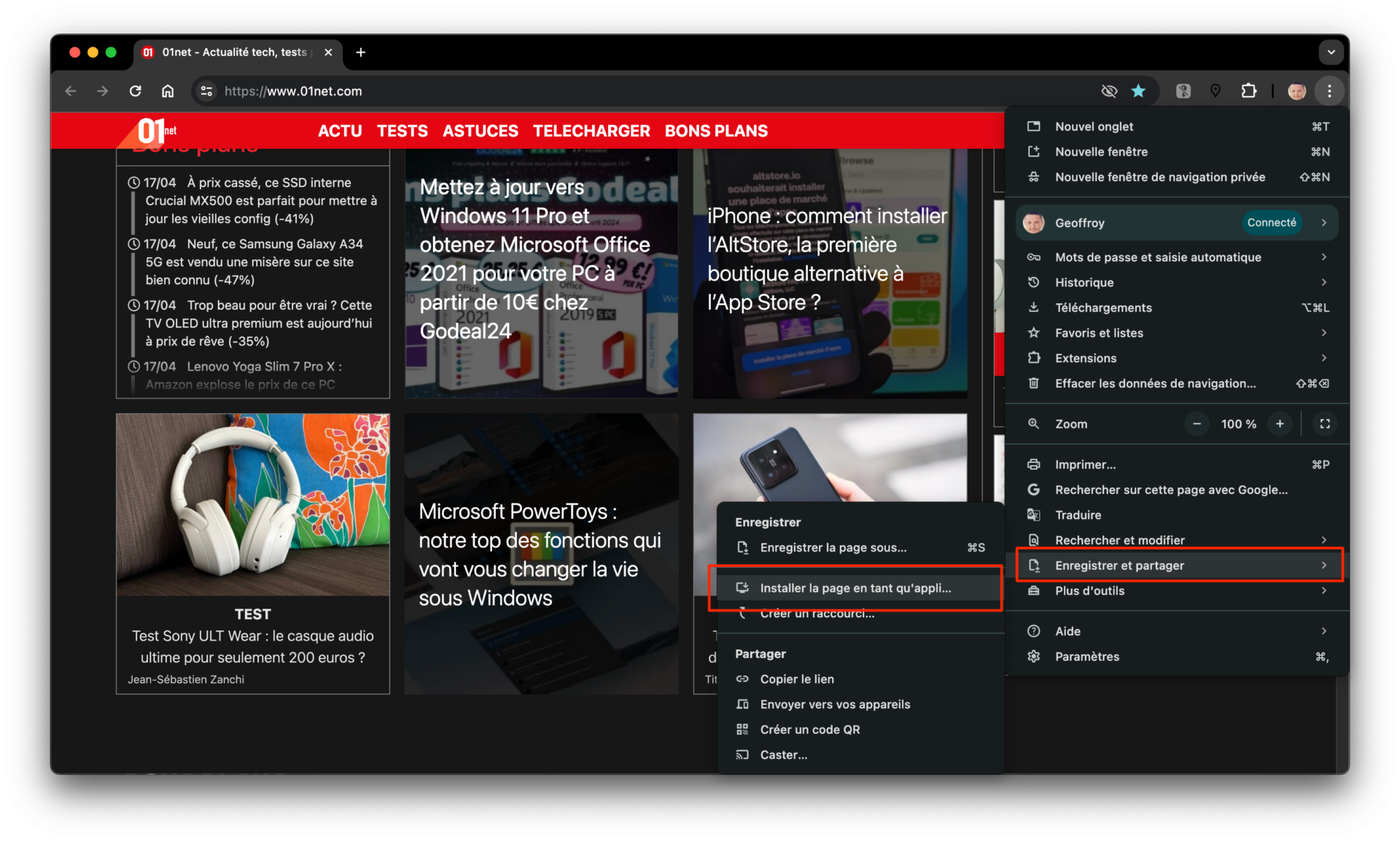Click the BONS PLANS navigation link
1400x841 pixels.
point(716,131)
